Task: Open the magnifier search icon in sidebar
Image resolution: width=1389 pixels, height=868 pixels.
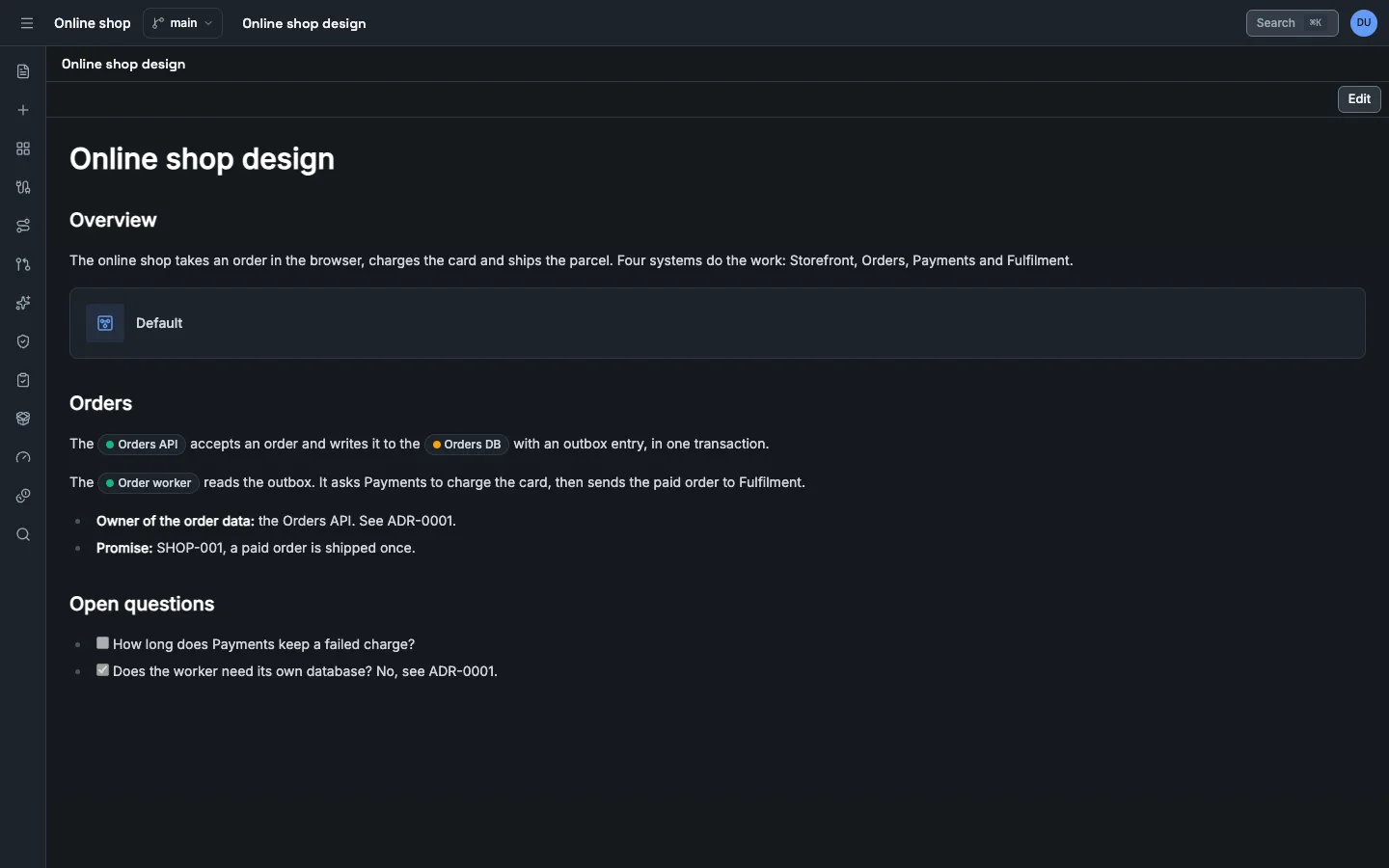Action: coord(23,534)
